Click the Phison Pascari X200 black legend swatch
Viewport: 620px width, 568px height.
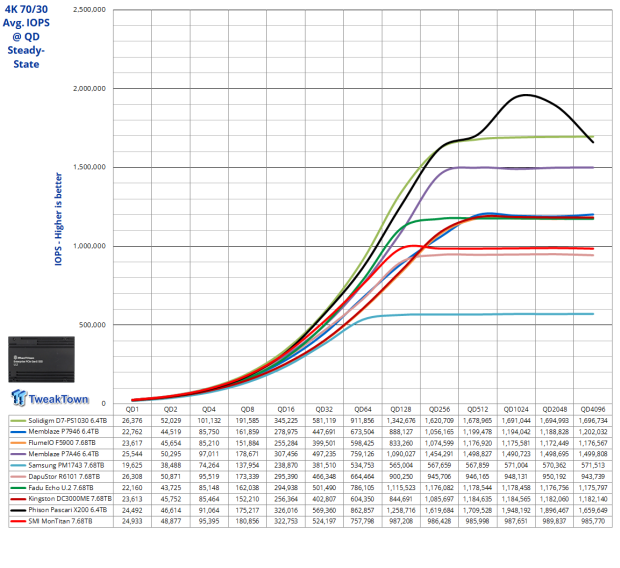click(x=18, y=510)
